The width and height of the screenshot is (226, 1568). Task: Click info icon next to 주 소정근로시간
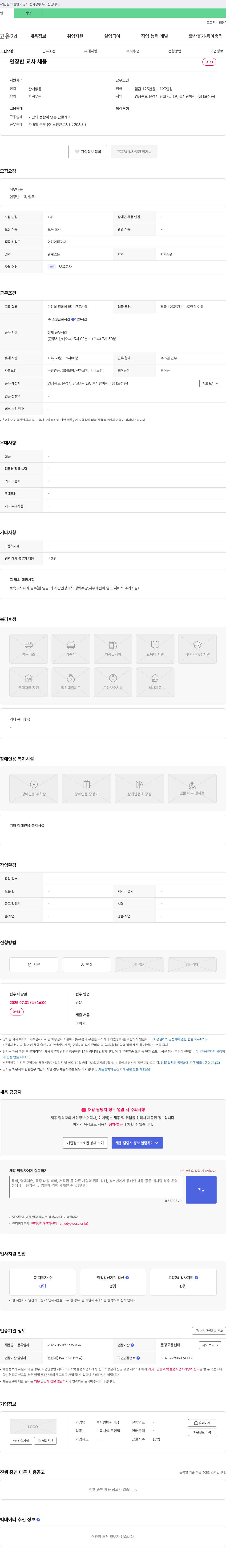pos(73,319)
